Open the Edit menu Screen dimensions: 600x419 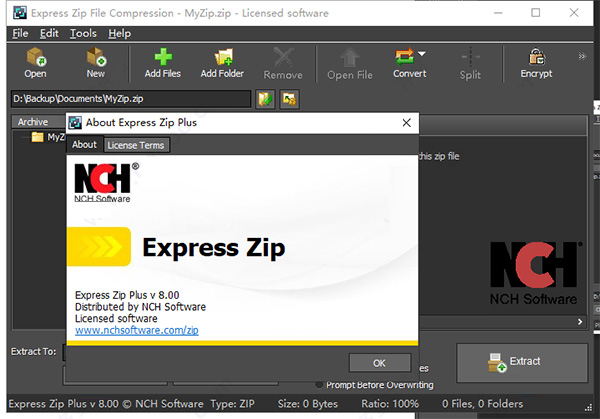[49, 34]
